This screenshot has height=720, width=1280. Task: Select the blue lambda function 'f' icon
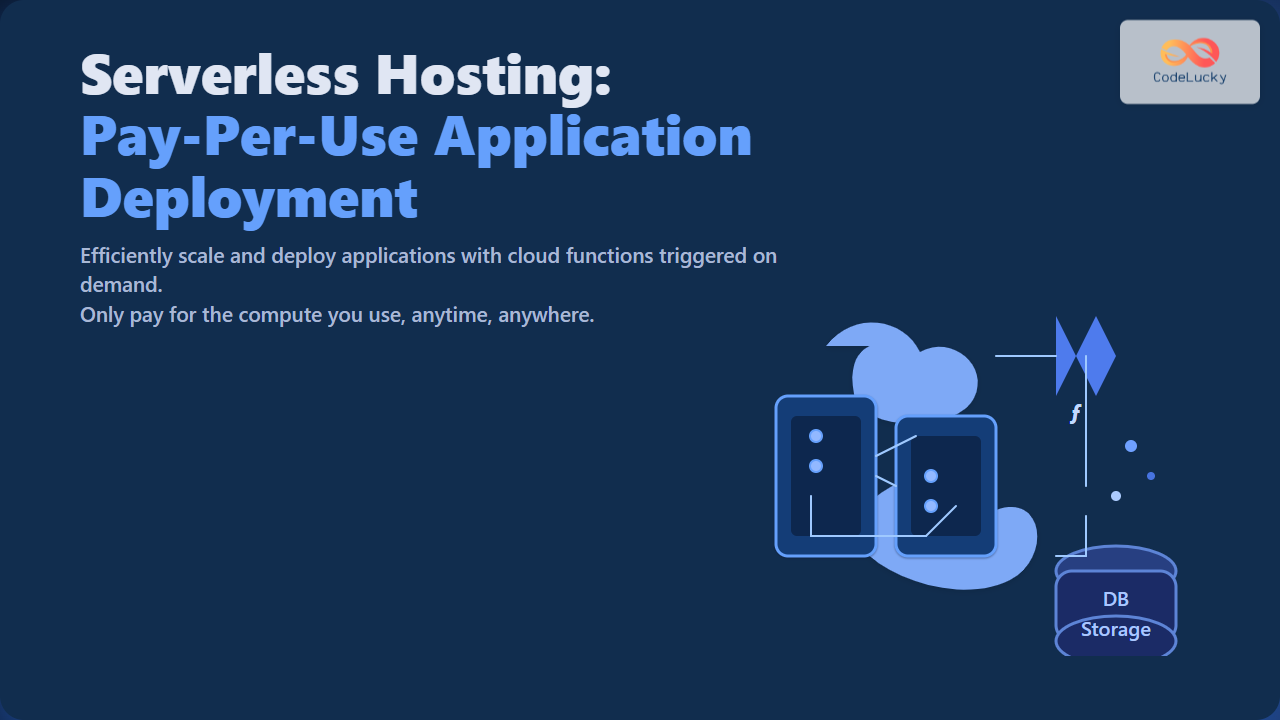click(x=1074, y=412)
